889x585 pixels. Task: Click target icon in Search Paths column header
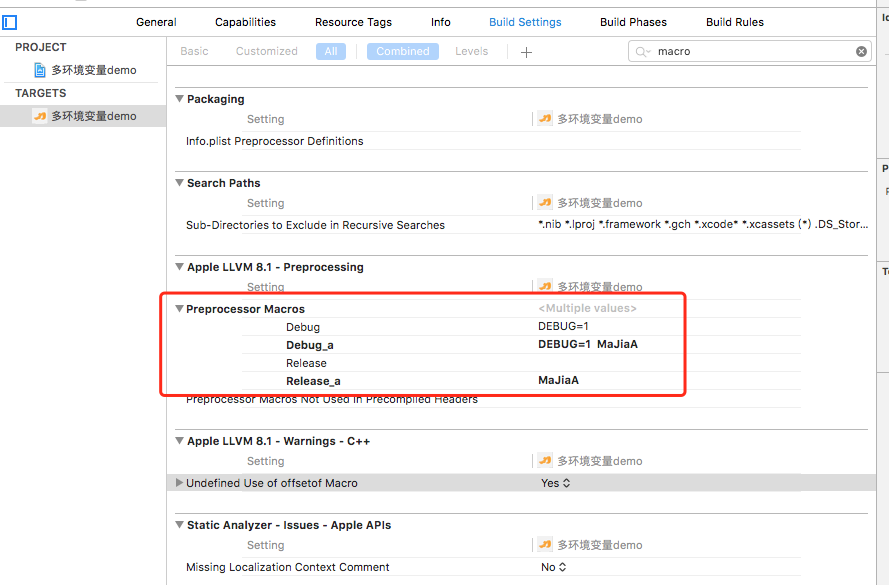click(545, 203)
